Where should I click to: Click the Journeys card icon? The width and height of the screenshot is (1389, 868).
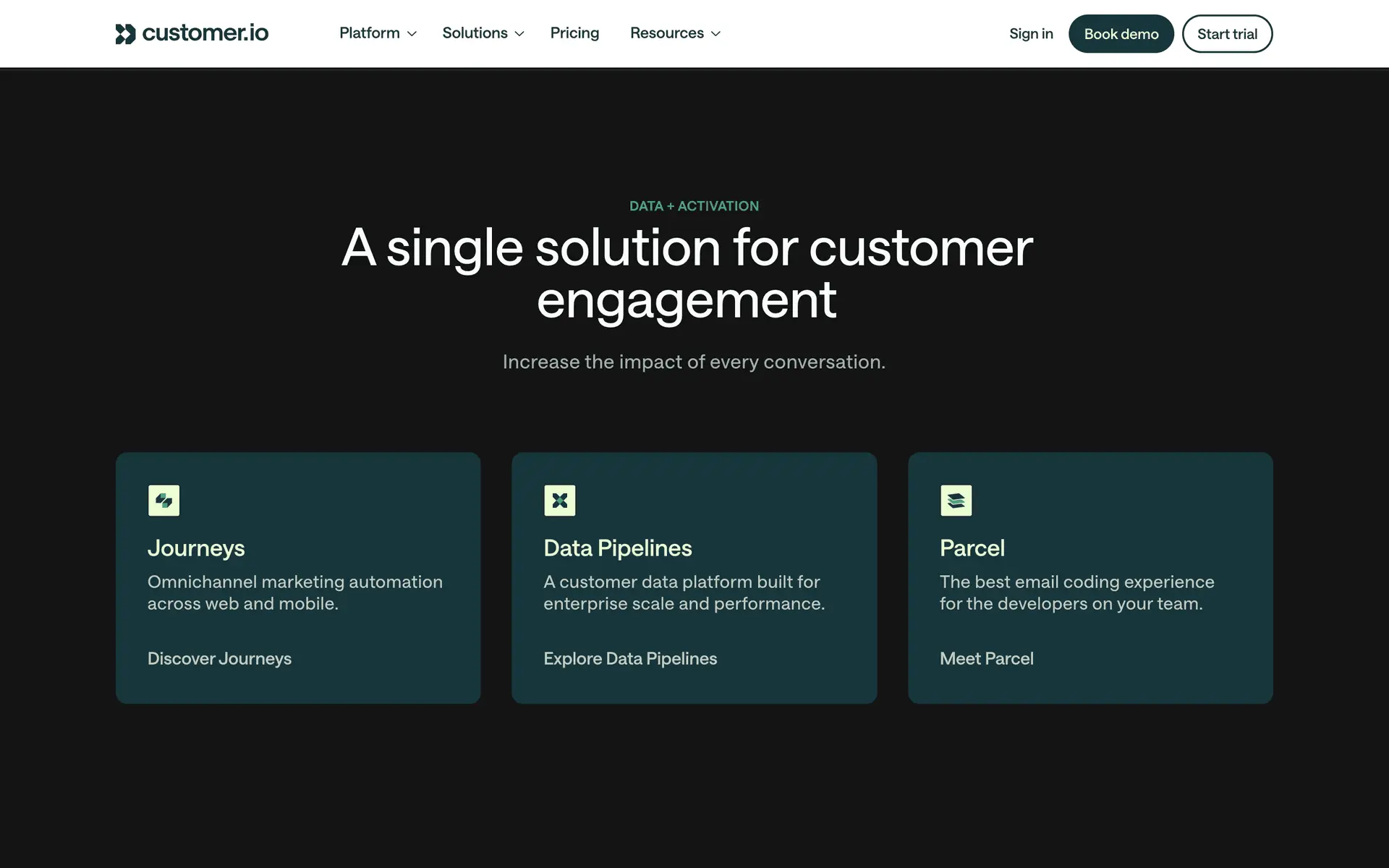[x=163, y=501]
